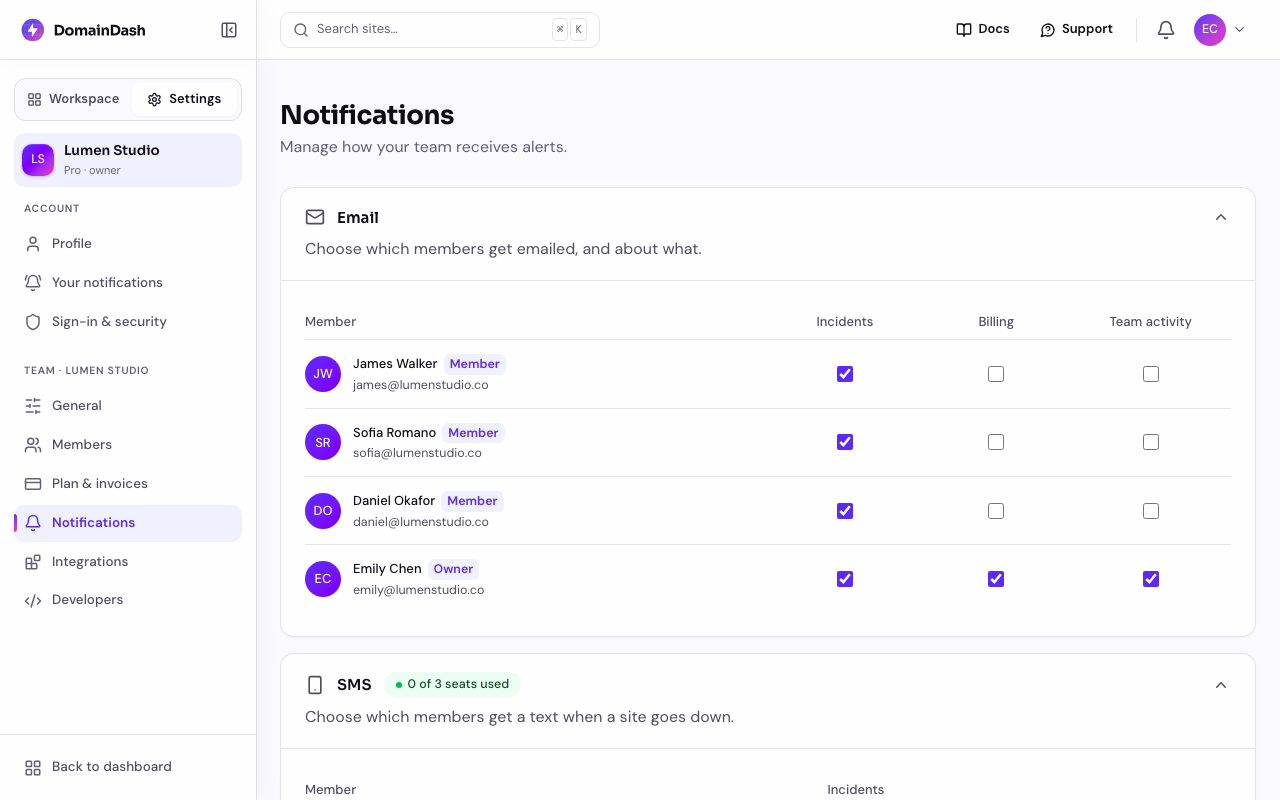Click the Integrations blocks icon

(x=33, y=562)
